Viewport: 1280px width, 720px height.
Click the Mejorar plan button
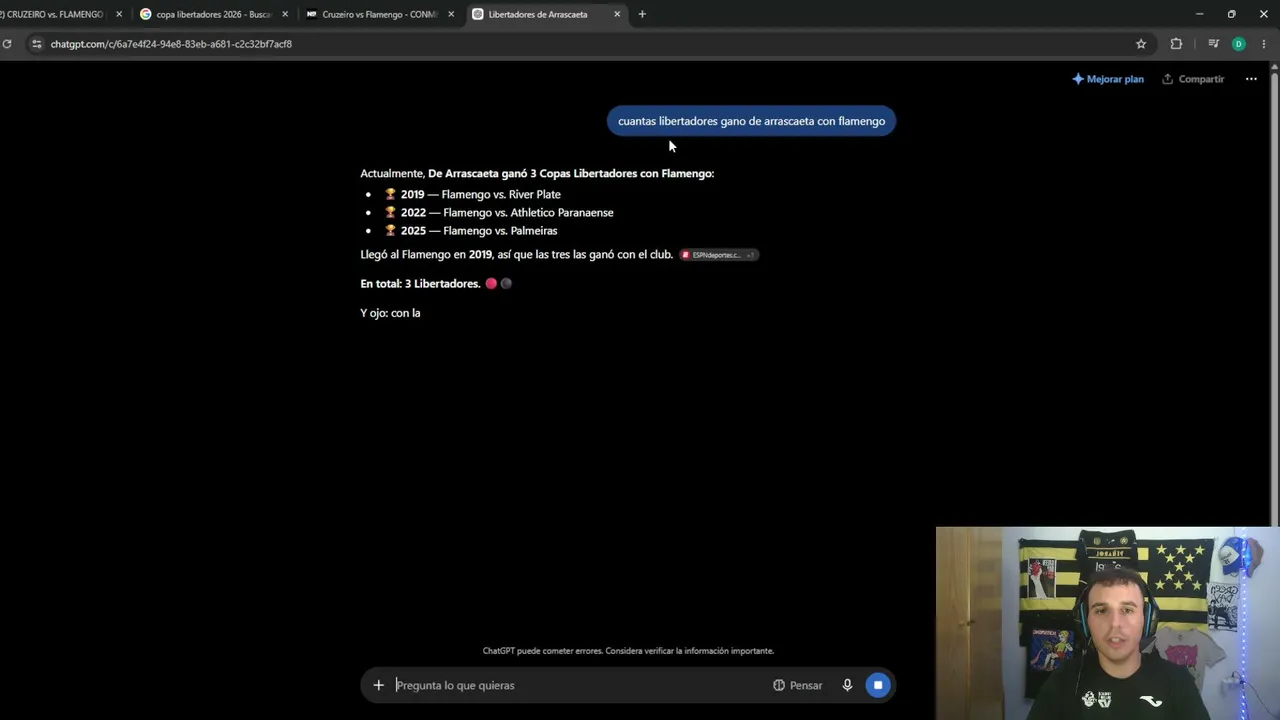(1108, 79)
